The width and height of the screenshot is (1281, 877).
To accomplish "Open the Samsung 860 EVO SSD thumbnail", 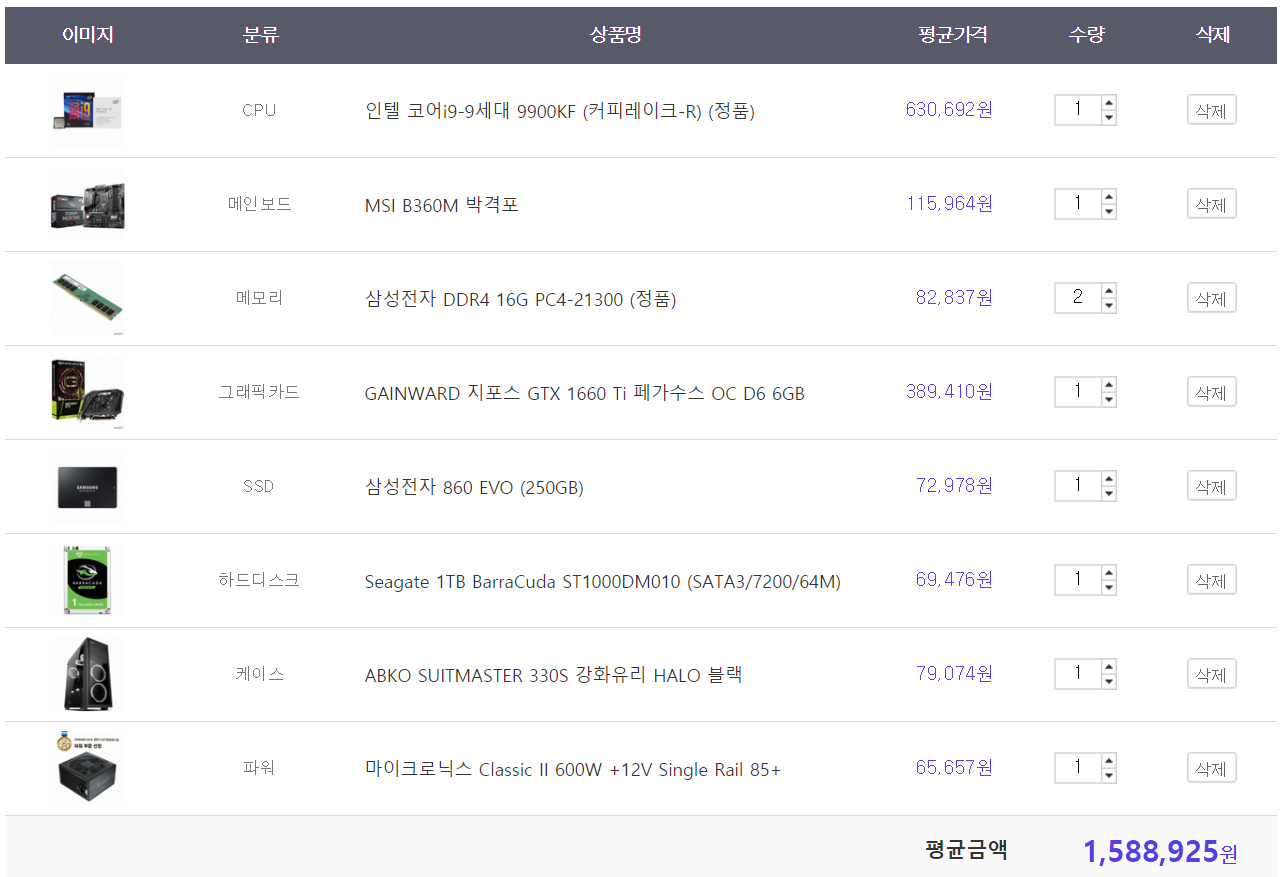I will [x=88, y=486].
